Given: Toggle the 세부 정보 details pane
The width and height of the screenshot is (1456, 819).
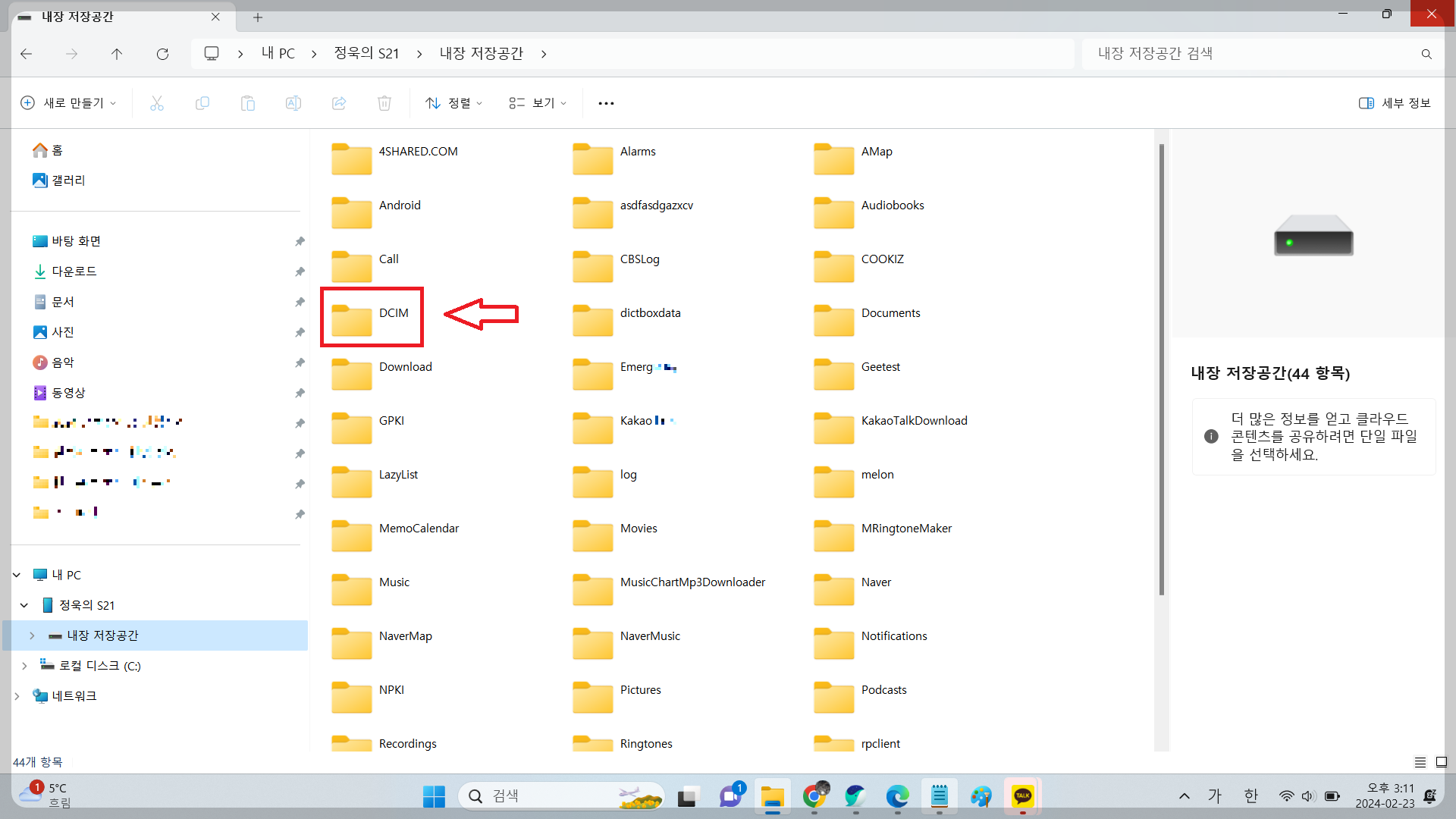Looking at the screenshot, I should pos(1394,103).
